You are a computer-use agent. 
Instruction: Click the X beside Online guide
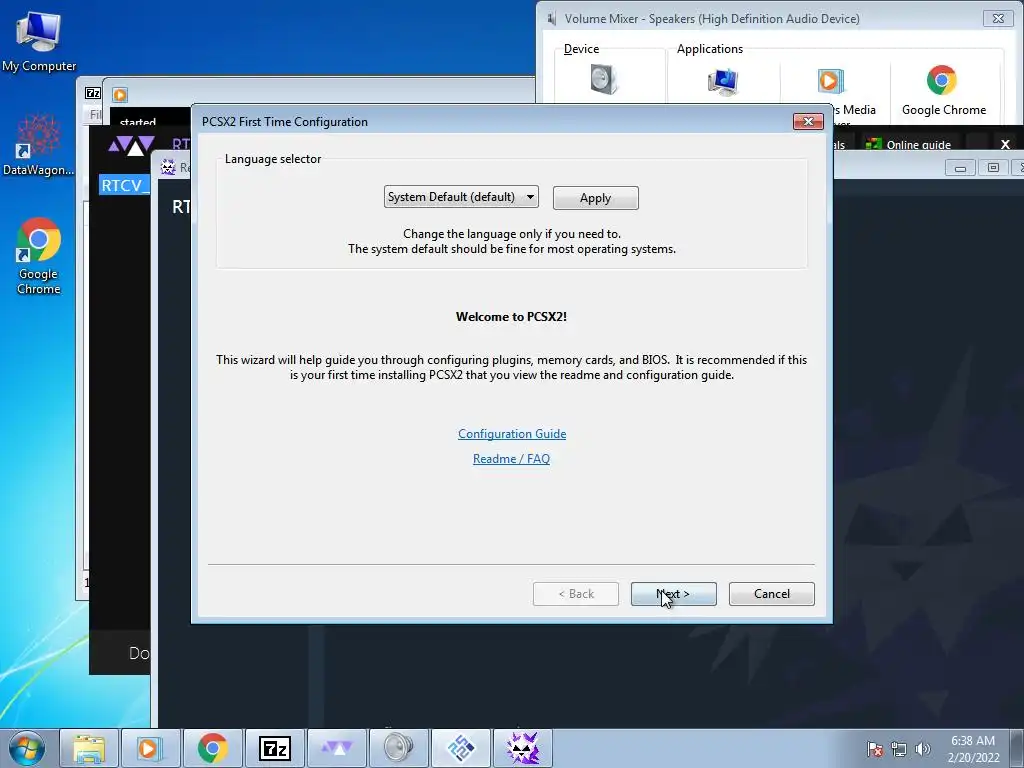coord(1006,144)
